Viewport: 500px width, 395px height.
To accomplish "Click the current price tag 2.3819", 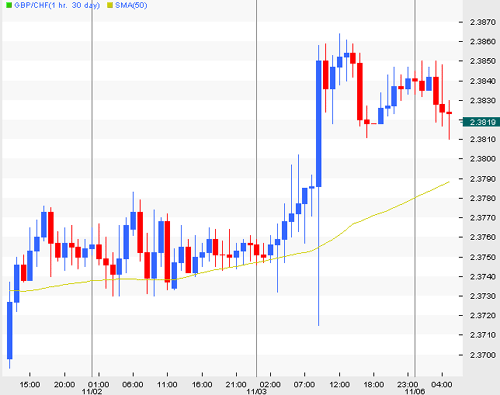I will 482,122.
